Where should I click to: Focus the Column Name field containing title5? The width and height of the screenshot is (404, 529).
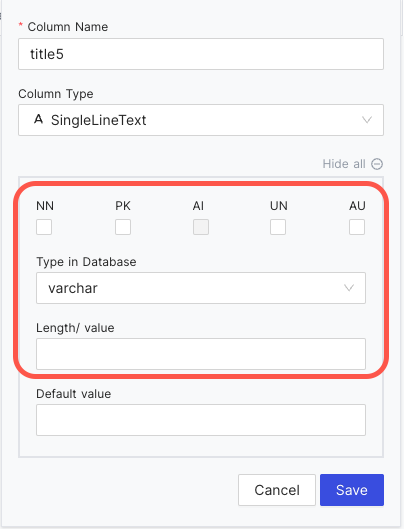pos(201,54)
